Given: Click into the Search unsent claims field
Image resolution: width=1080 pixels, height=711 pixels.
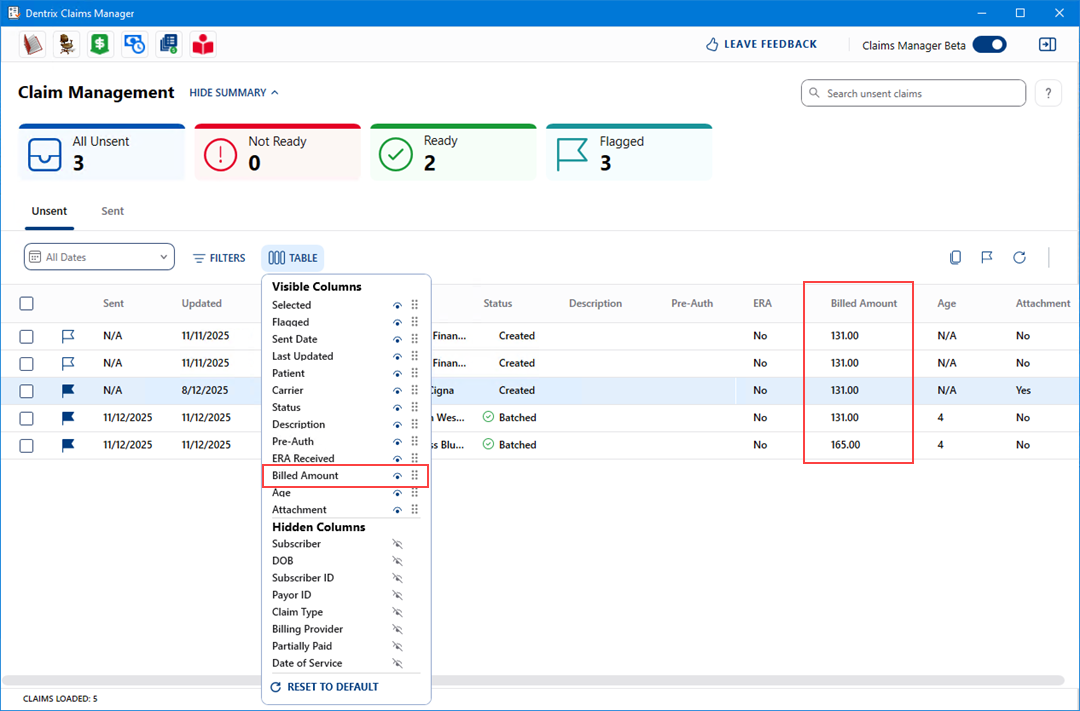Looking at the screenshot, I should (x=913, y=93).
